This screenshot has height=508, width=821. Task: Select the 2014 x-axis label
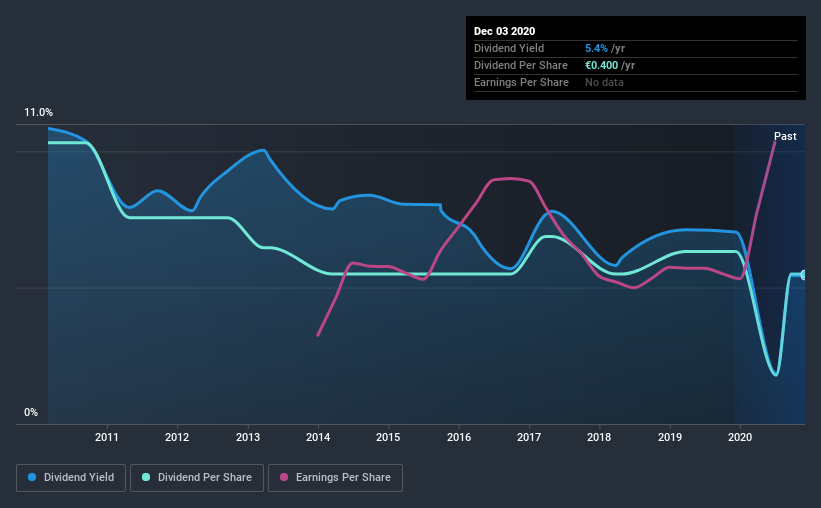[318, 437]
